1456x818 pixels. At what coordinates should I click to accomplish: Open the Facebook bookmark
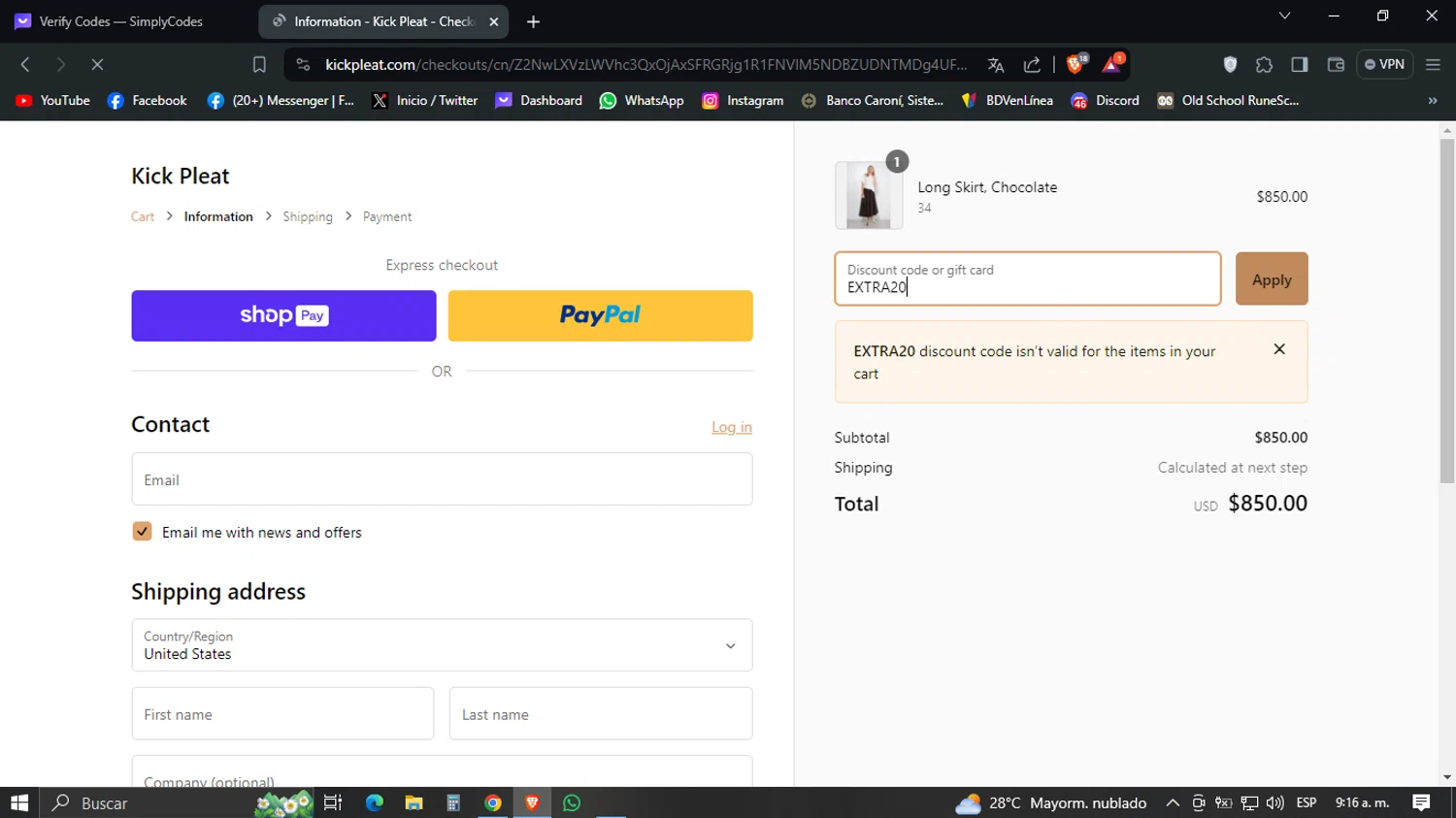click(148, 100)
